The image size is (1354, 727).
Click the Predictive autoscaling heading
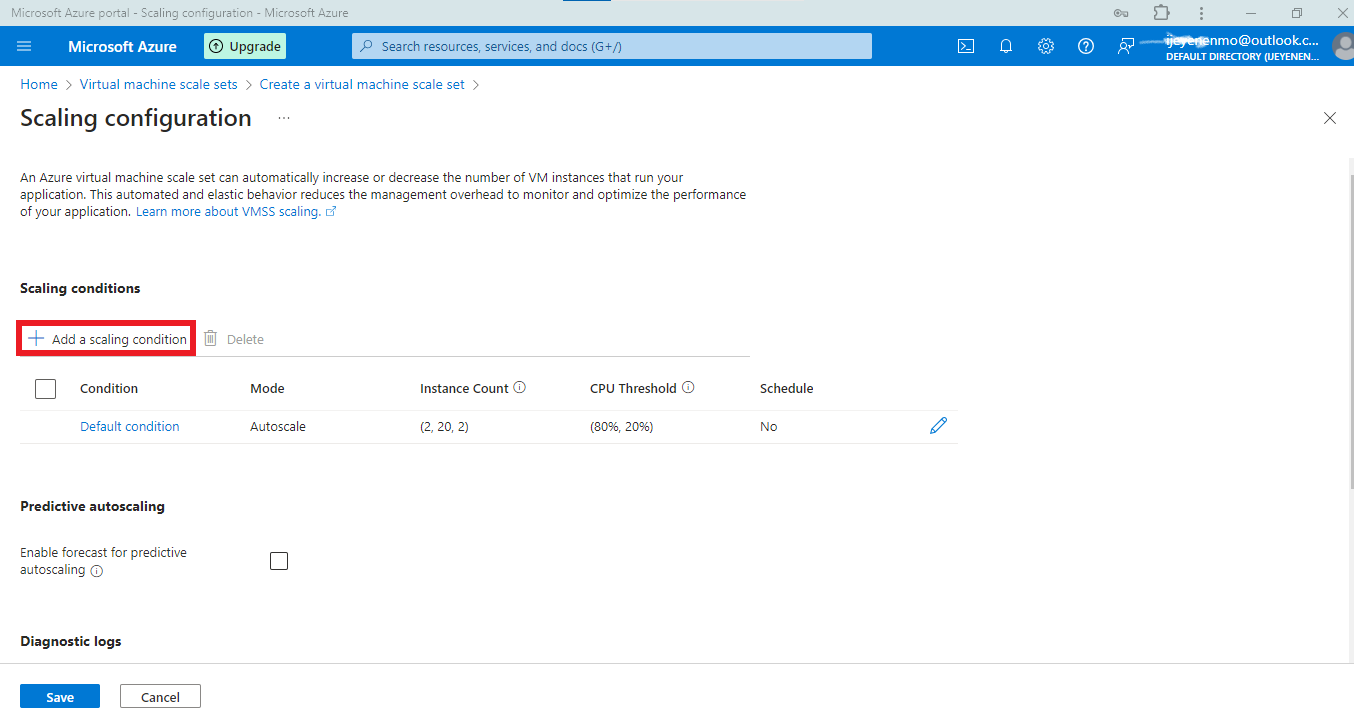pyautogui.click(x=92, y=506)
